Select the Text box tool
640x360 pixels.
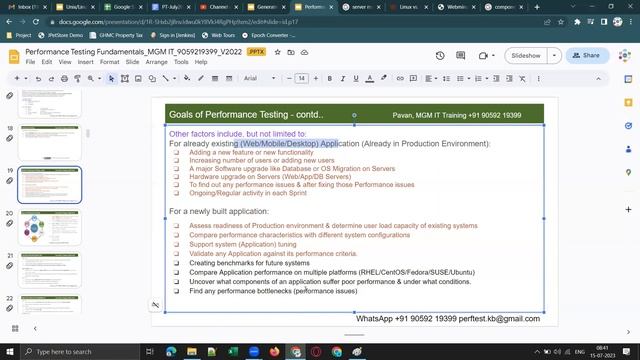[125, 78]
